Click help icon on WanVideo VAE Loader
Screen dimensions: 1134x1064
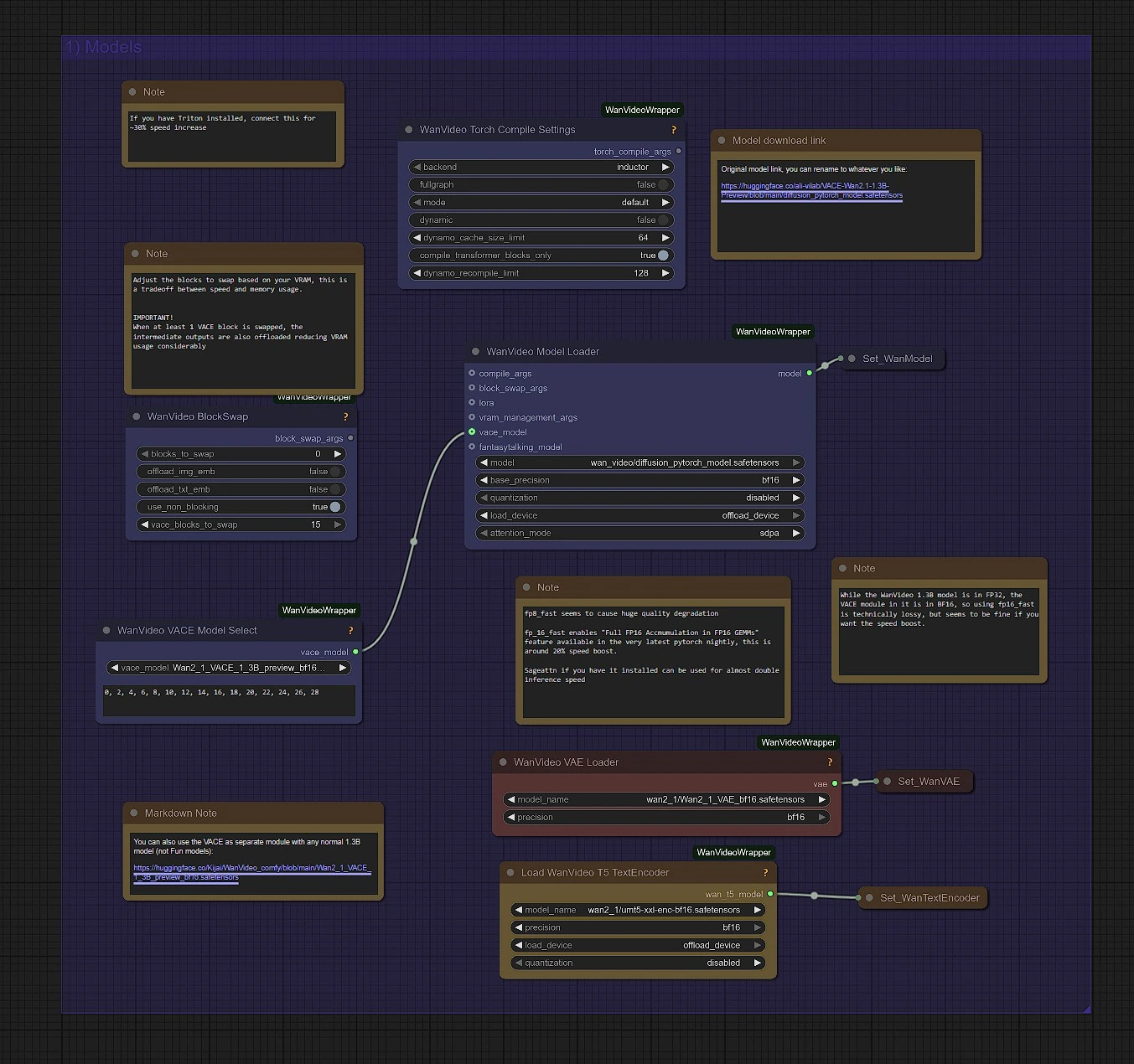[x=830, y=762]
